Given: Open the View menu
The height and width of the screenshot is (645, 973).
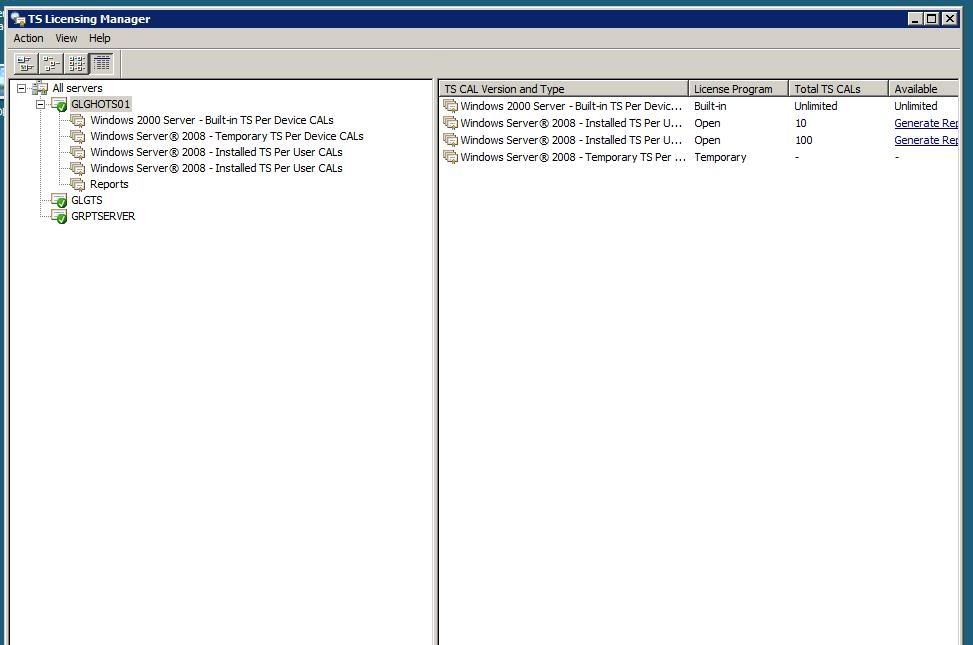Looking at the screenshot, I should point(66,38).
